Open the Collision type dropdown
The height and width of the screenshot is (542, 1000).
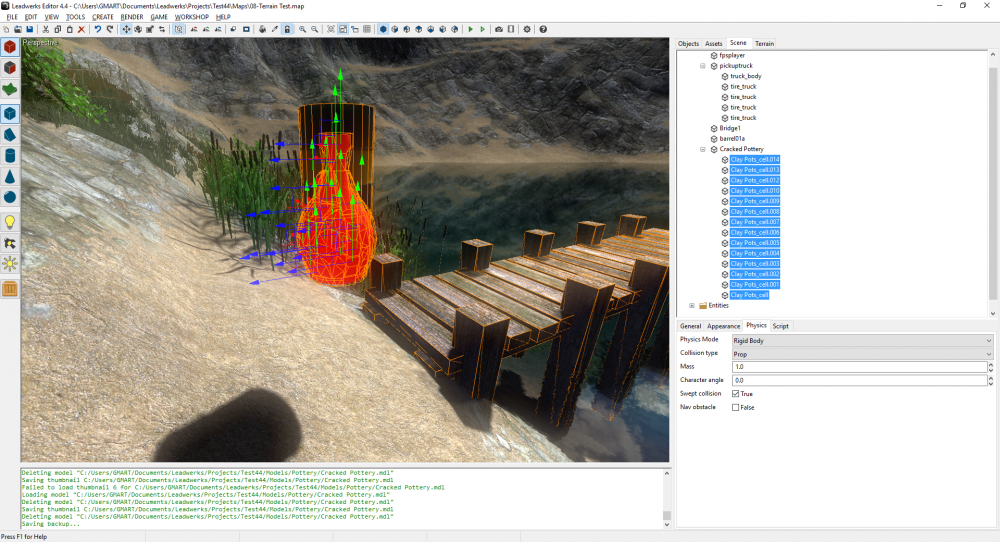tap(861, 354)
